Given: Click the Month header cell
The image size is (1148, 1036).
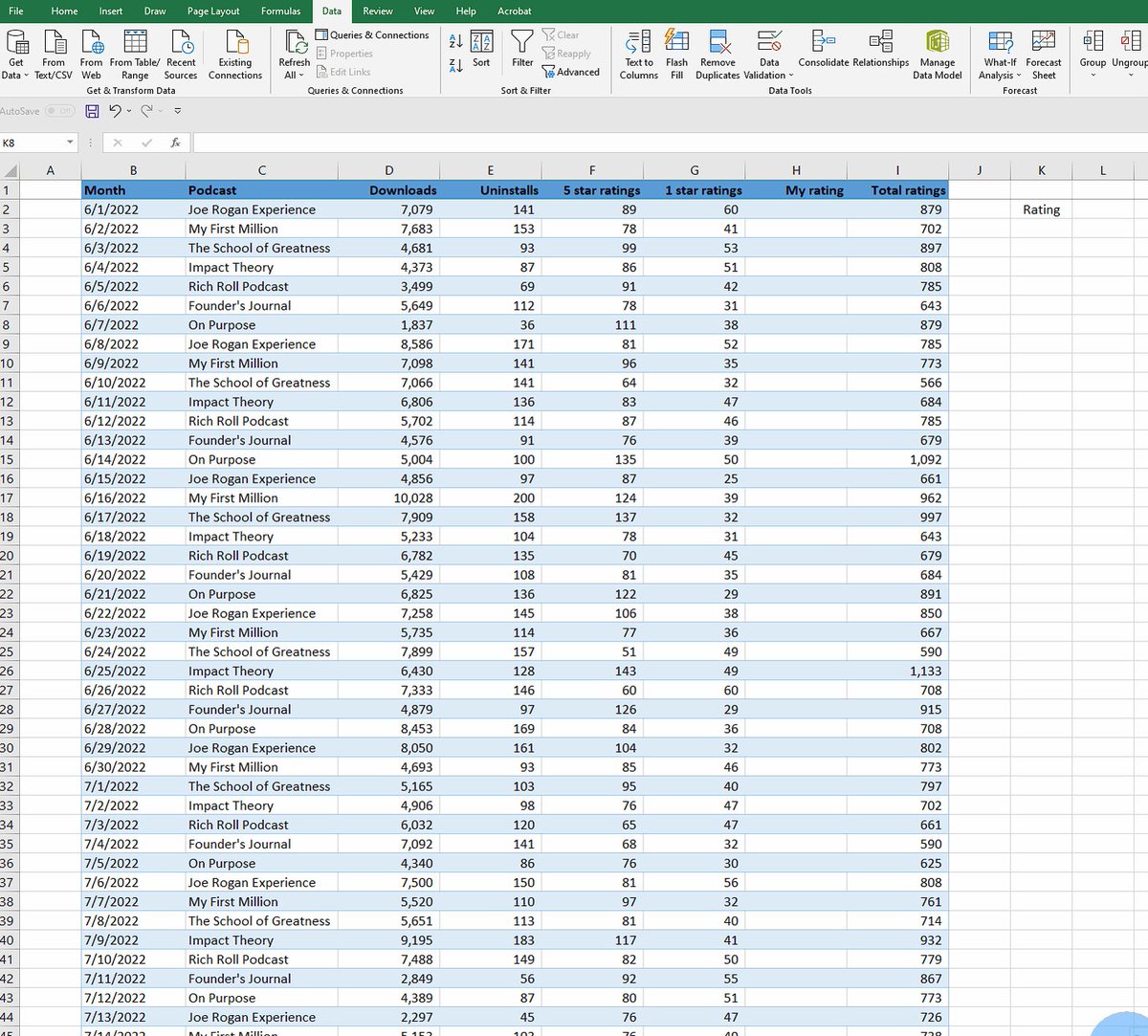Looking at the screenshot, I should [x=133, y=190].
